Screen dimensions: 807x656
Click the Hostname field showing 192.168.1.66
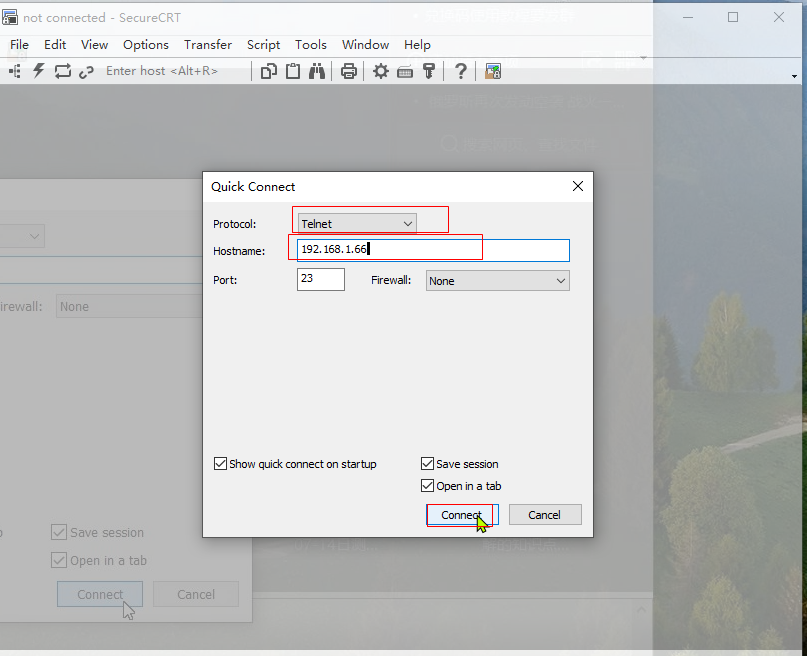pos(433,250)
